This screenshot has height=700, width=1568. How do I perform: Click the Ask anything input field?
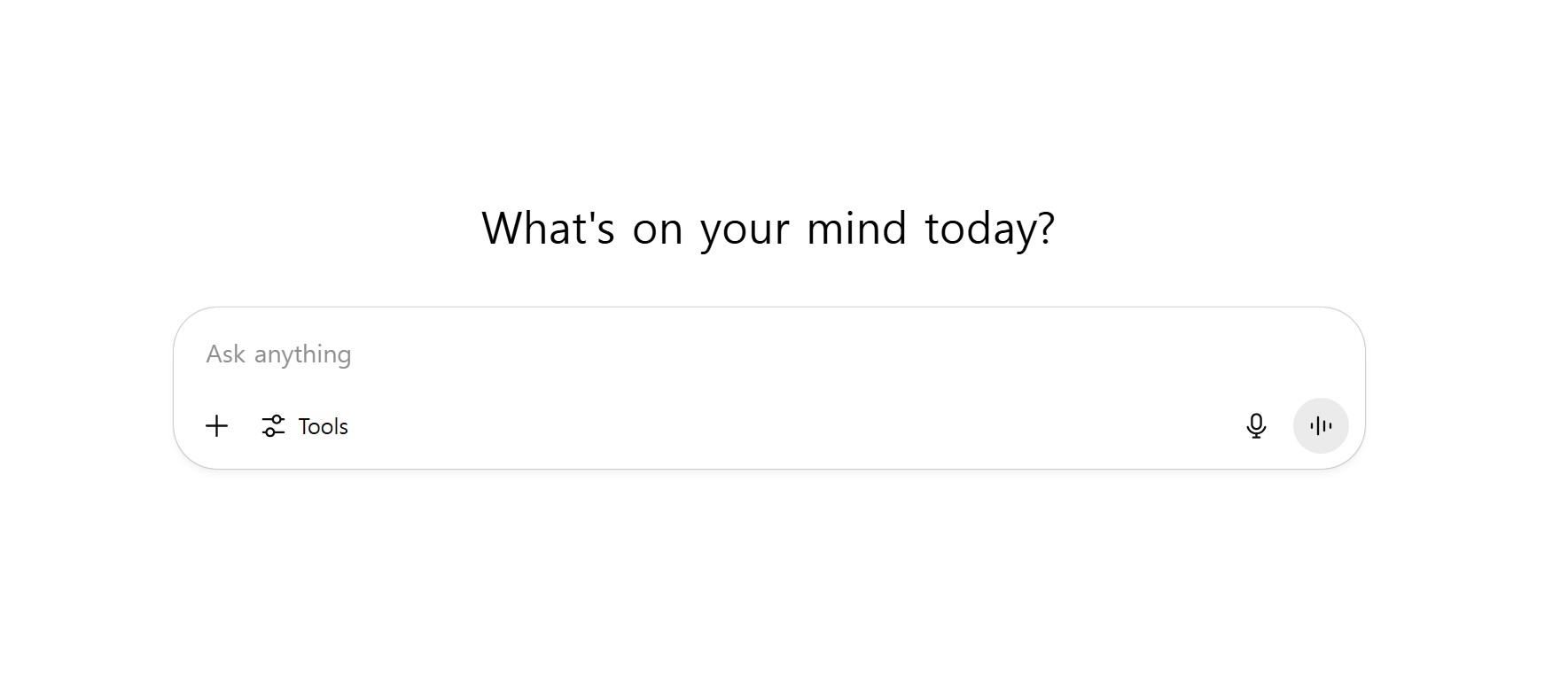pos(620,354)
